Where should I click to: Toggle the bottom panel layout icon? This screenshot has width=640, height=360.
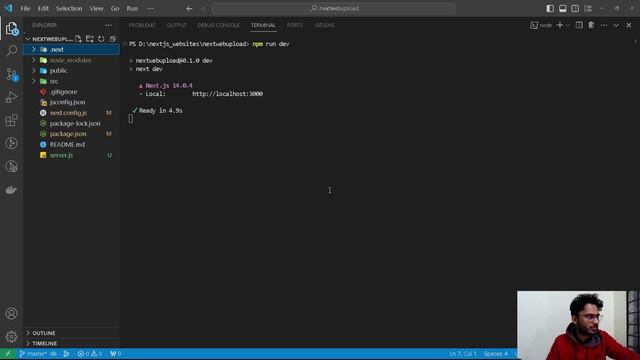click(562, 9)
